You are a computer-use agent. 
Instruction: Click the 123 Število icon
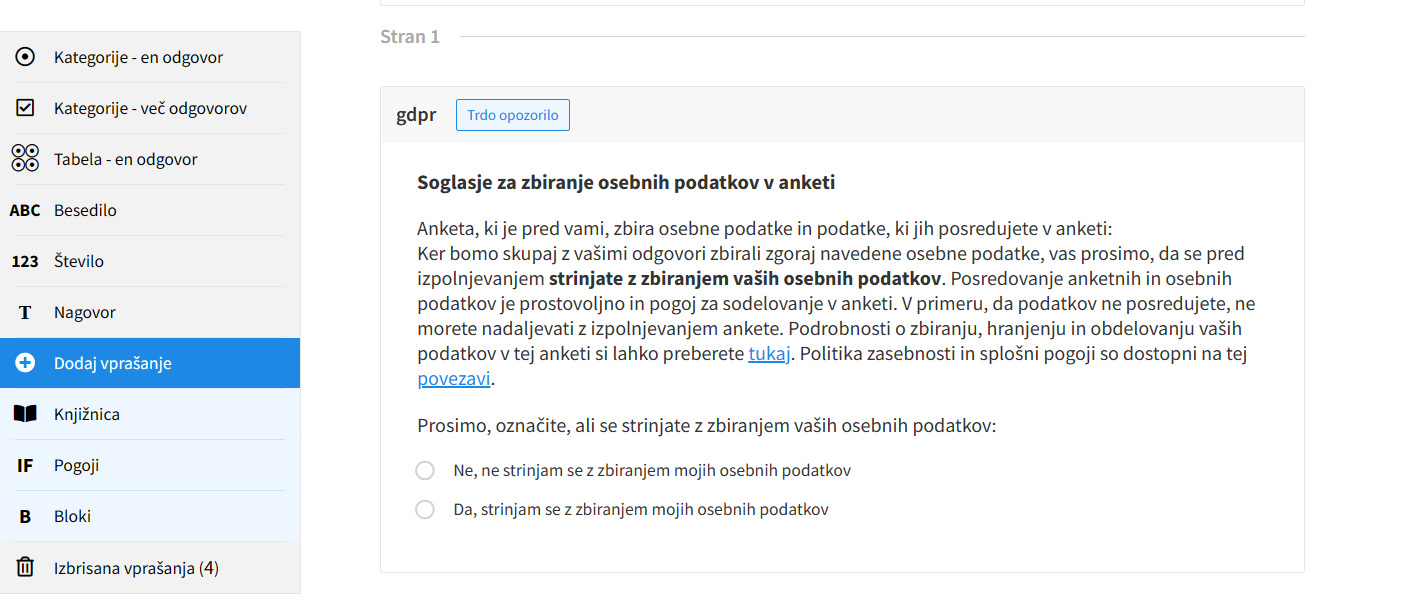pos(25,261)
